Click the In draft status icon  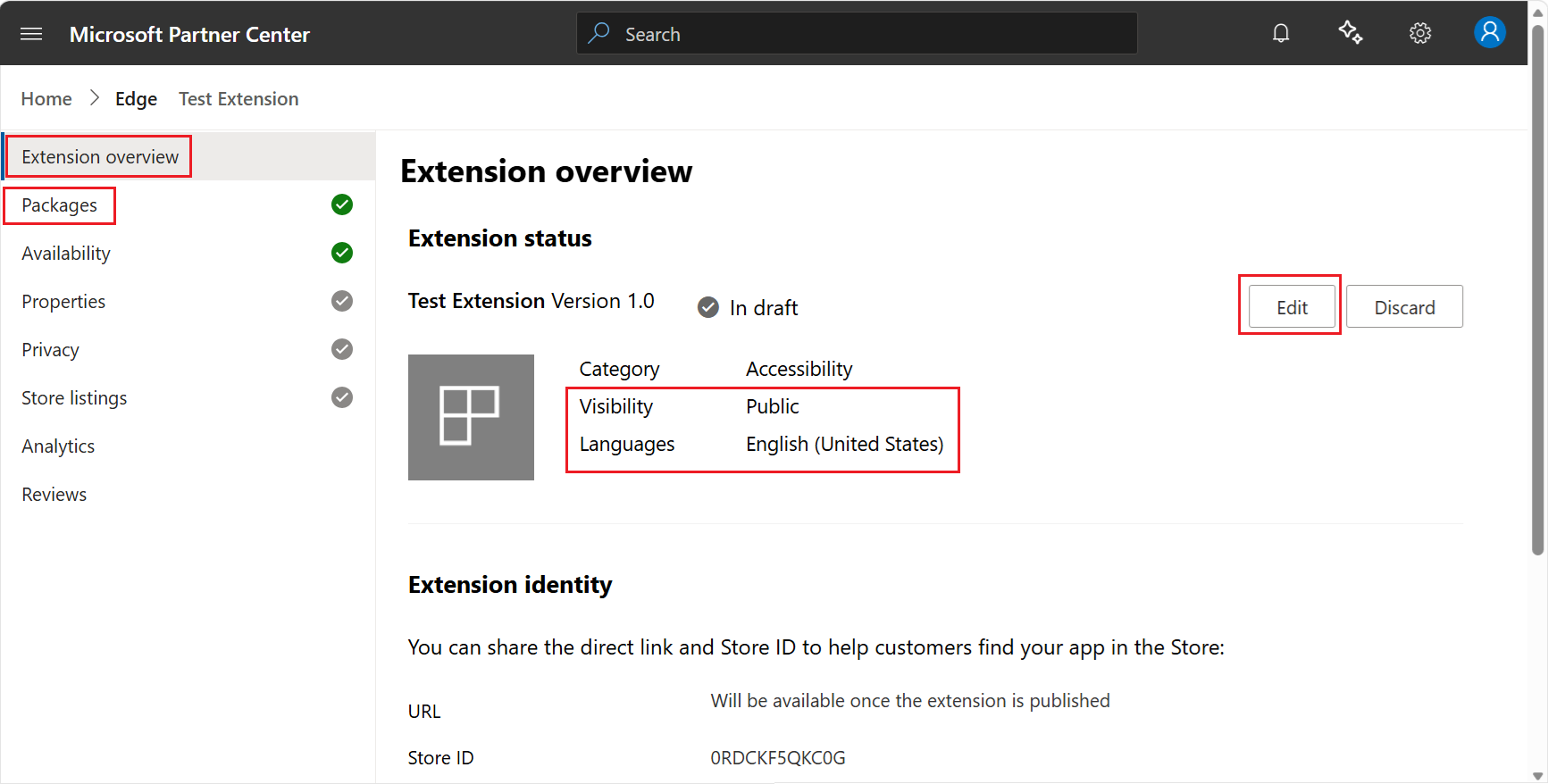(708, 307)
